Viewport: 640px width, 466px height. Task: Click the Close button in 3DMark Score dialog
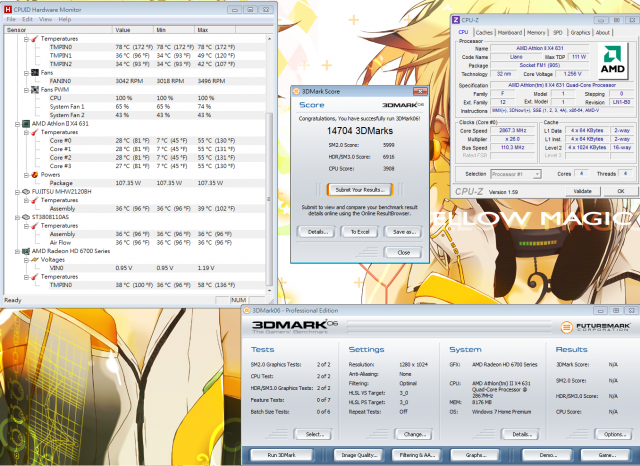404,253
